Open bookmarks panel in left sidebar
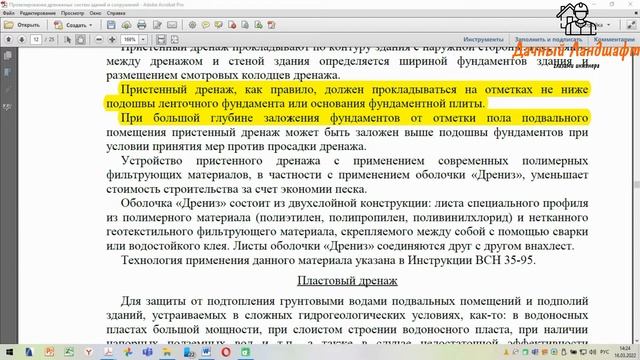Screen dimensions: 640x360 tap(8, 73)
